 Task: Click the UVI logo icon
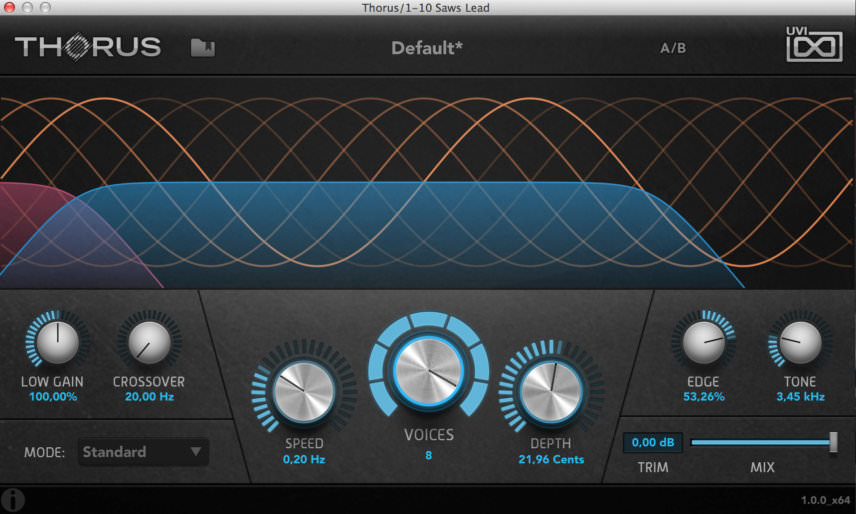[x=814, y=44]
